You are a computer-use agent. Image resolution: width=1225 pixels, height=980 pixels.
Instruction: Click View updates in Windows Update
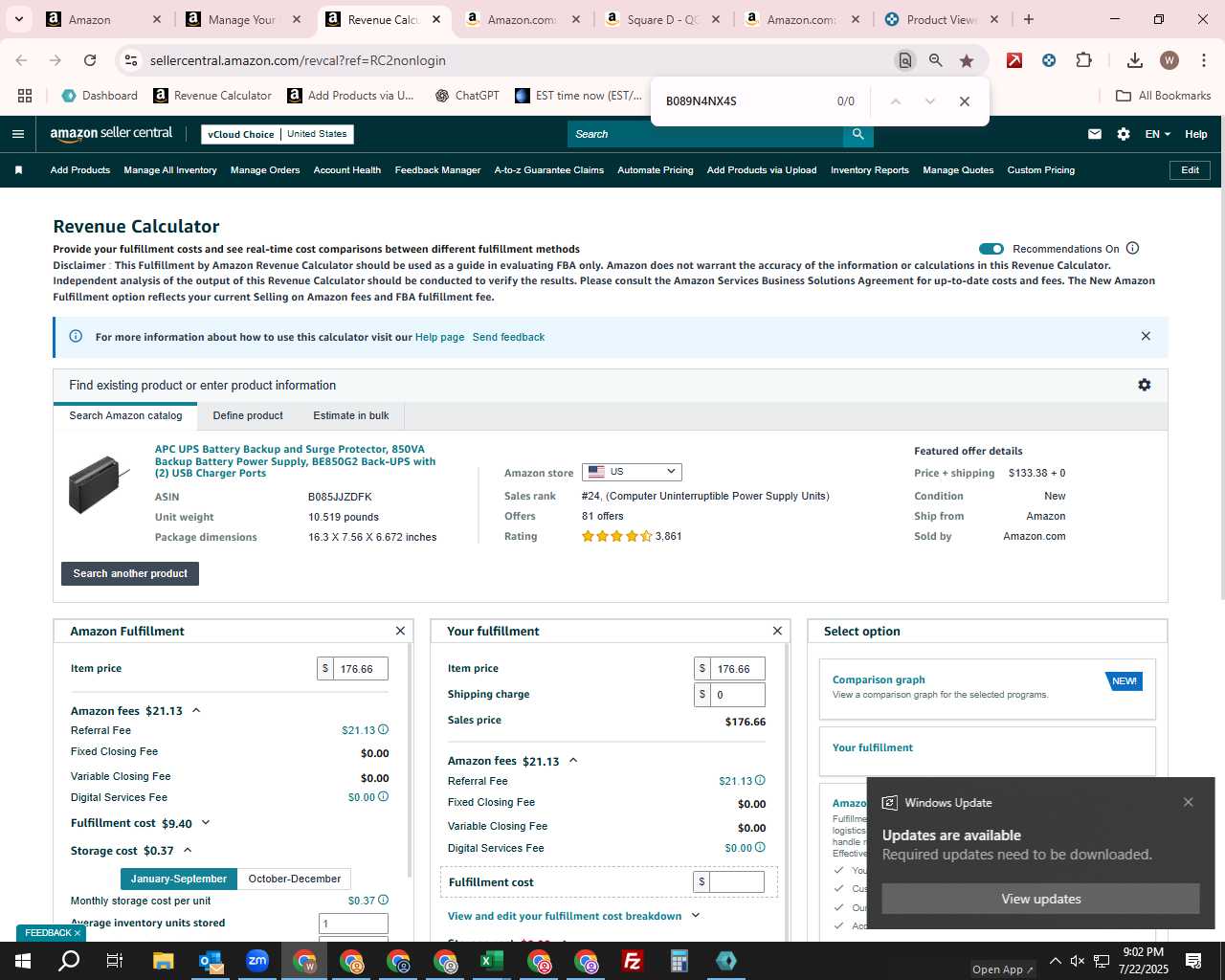(x=1040, y=899)
